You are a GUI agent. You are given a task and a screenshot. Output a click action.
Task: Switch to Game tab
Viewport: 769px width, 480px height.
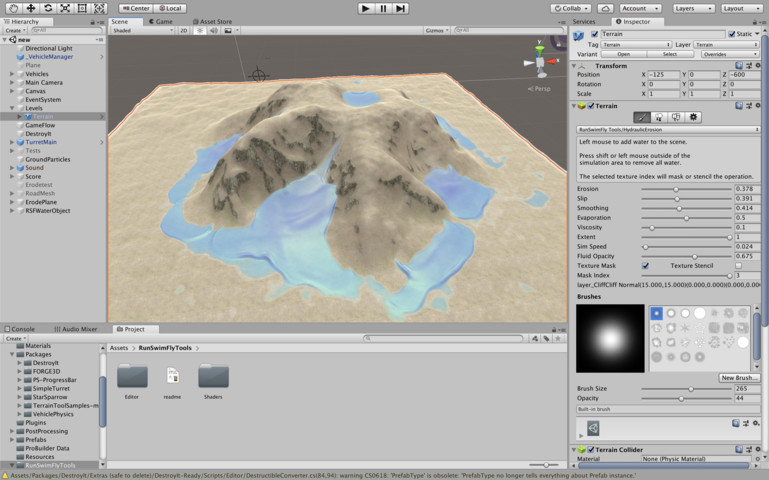160,22
